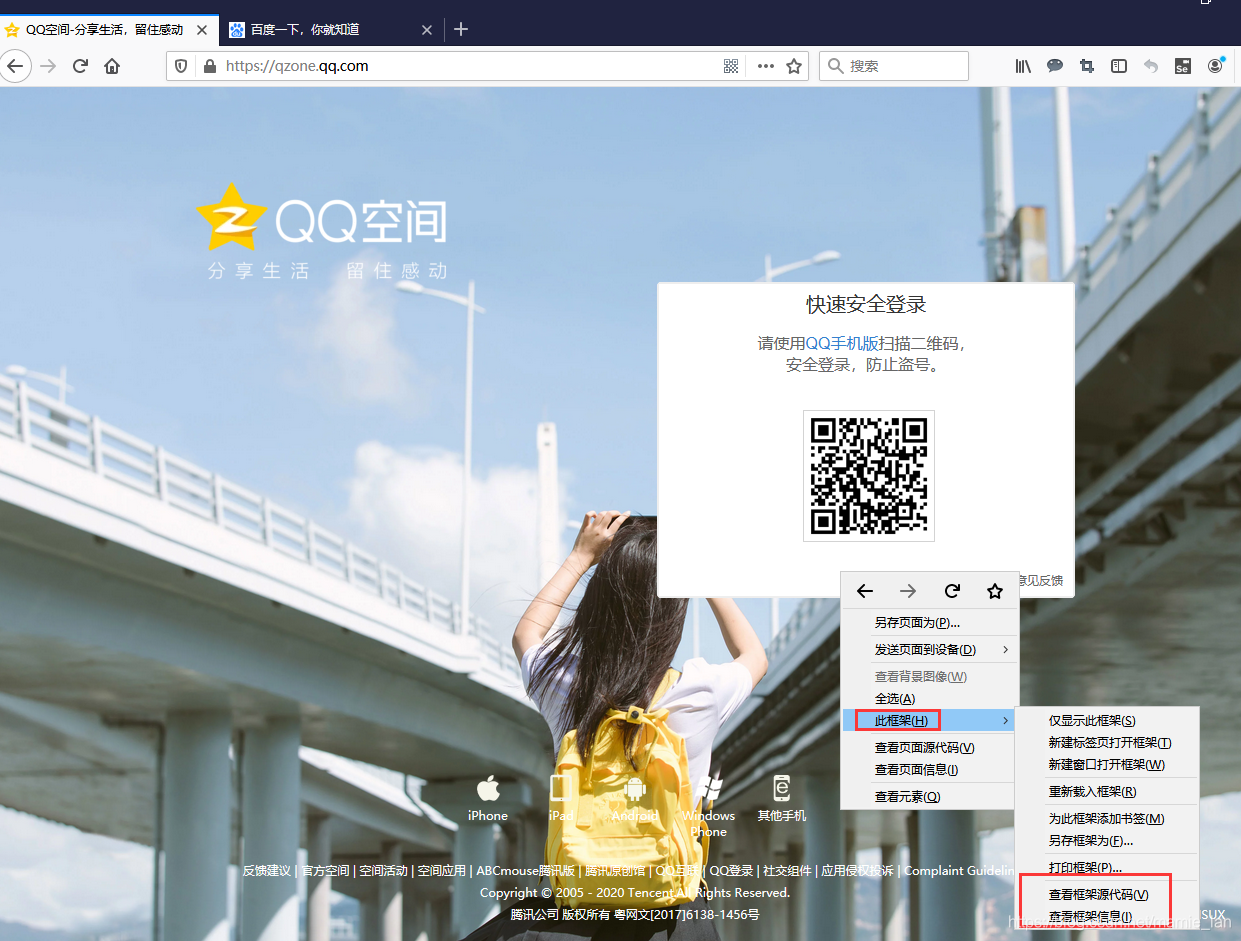Open a new tab with plus button
The image size is (1241, 941).
pyautogui.click(x=461, y=30)
